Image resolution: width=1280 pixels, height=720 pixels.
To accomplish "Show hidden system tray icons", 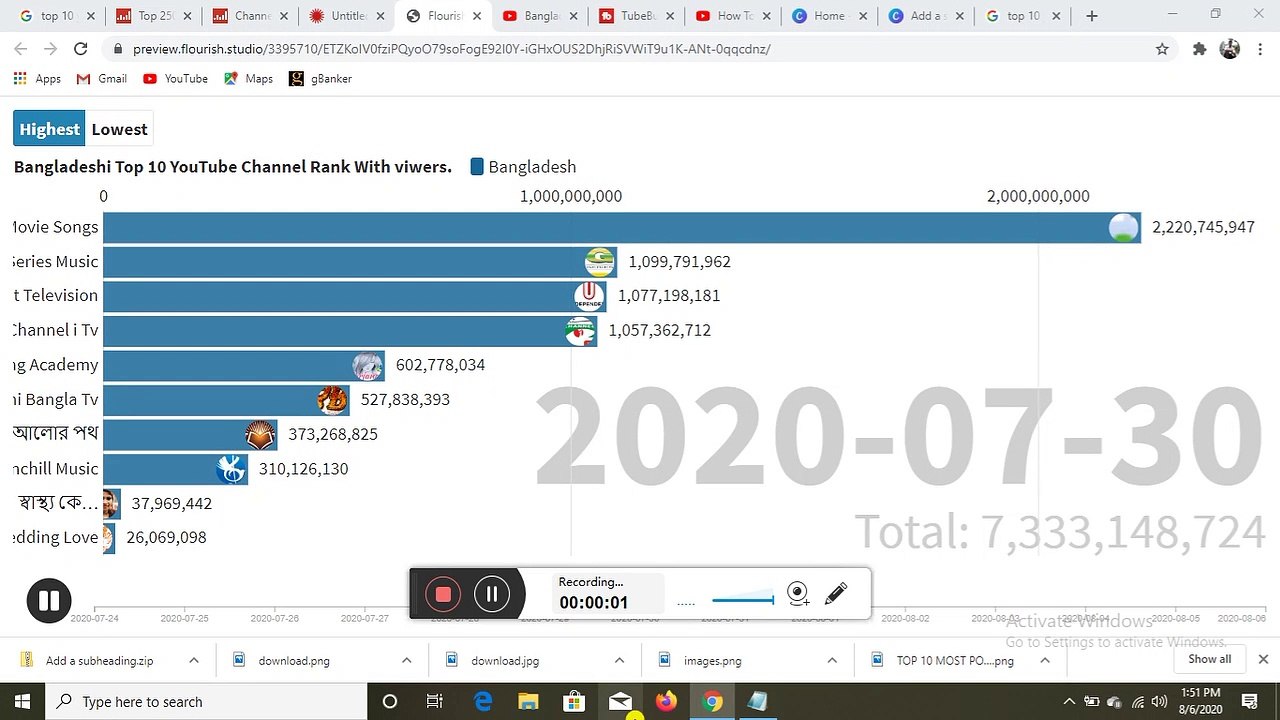I will point(1069,702).
